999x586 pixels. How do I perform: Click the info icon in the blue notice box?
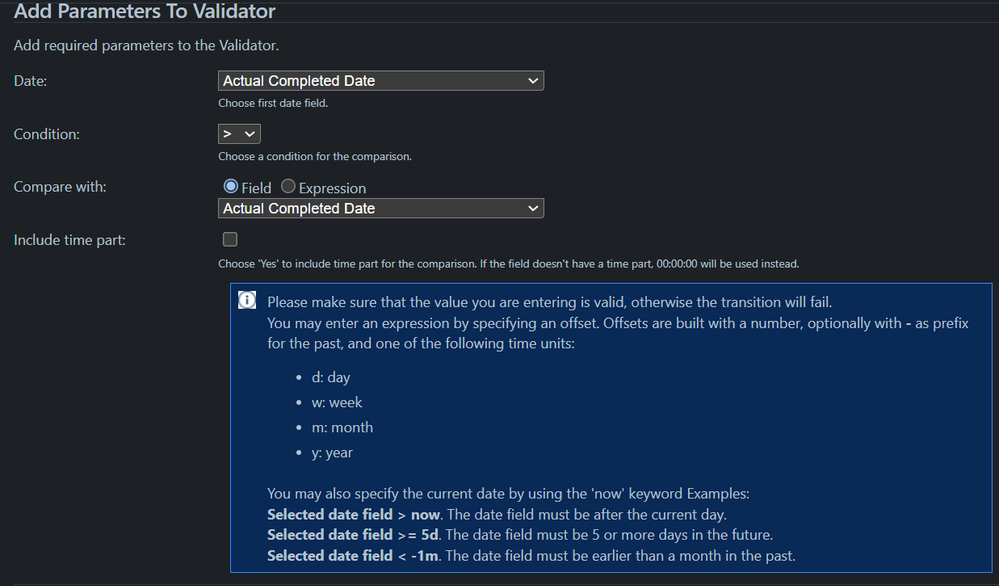pyautogui.click(x=247, y=300)
